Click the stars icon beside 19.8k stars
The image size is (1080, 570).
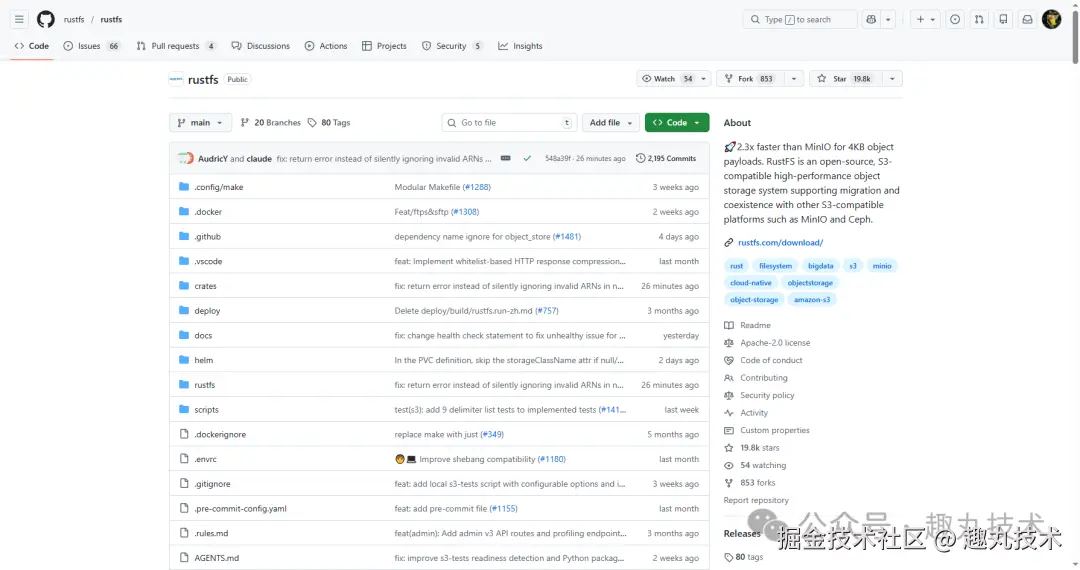click(x=729, y=447)
